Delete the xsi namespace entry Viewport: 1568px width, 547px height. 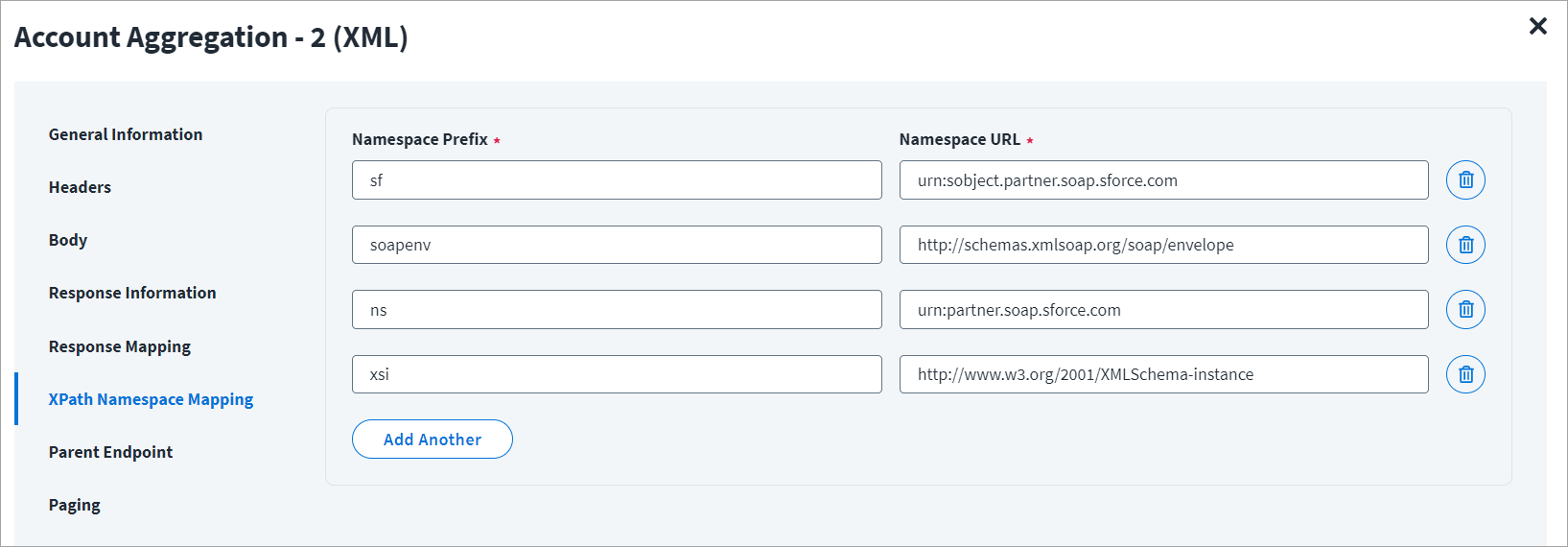click(1465, 374)
